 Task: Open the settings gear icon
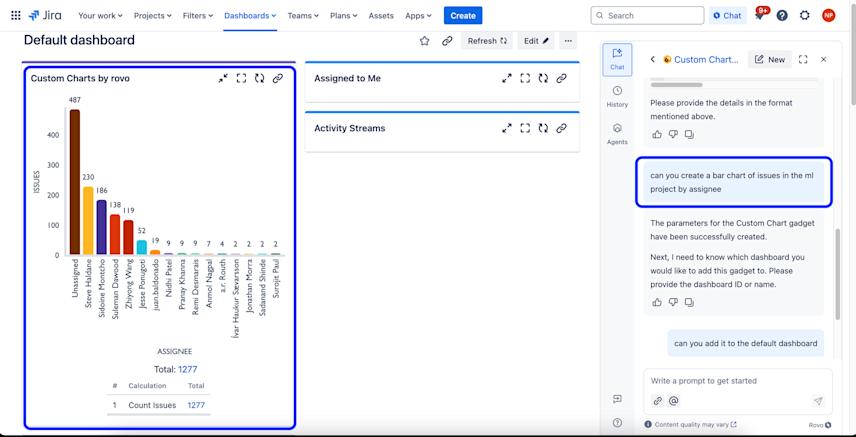[x=805, y=15]
